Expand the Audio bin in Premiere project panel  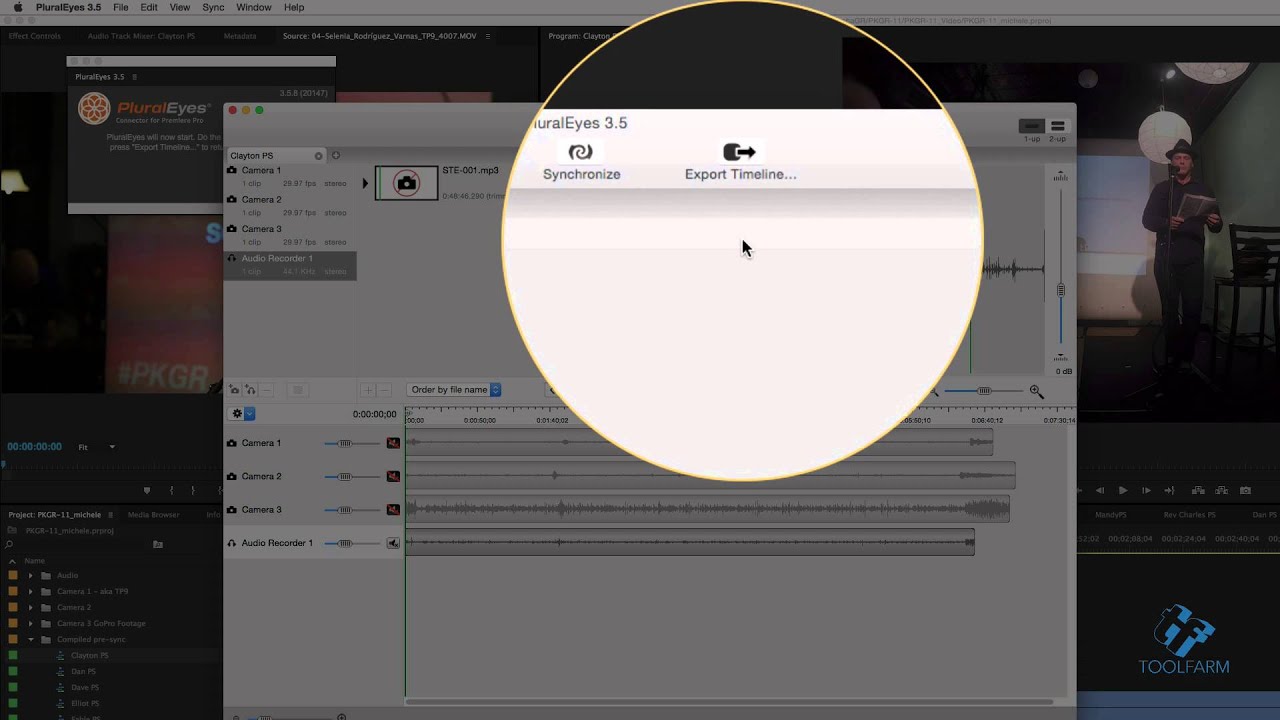click(x=30, y=575)
